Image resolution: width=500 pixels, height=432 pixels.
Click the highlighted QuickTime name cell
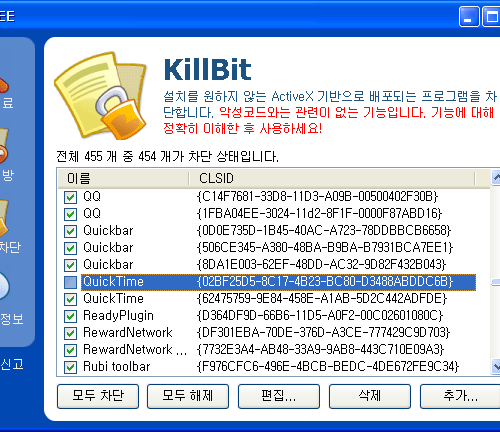coord(113,282)
